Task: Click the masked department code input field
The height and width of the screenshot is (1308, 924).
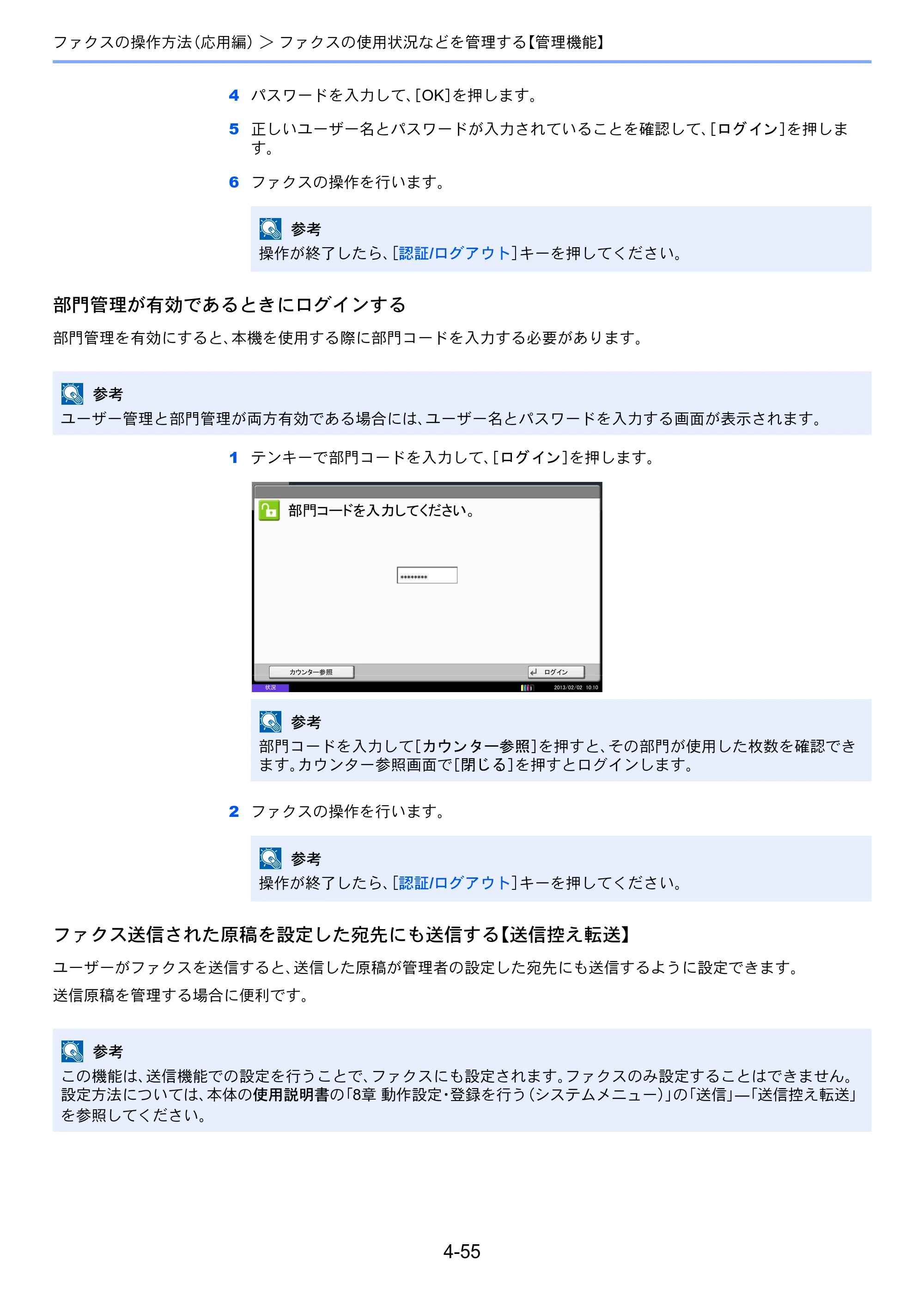Action: [x=427, y=575]
